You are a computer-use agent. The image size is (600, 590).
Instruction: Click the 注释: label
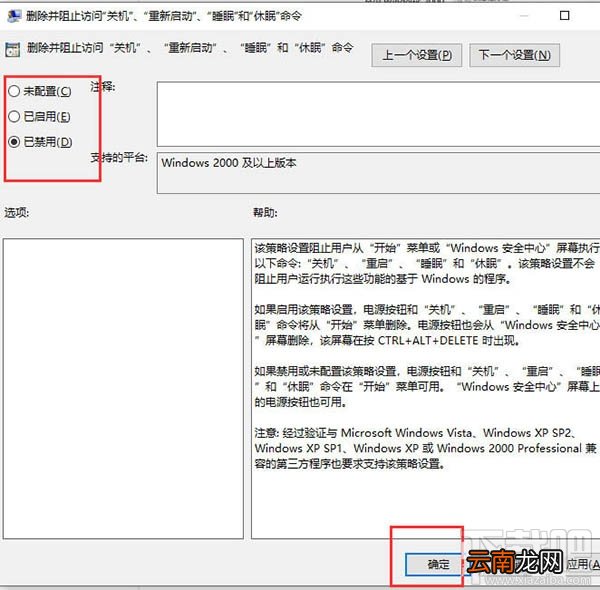pyautogui.click(x=103, y=87)
